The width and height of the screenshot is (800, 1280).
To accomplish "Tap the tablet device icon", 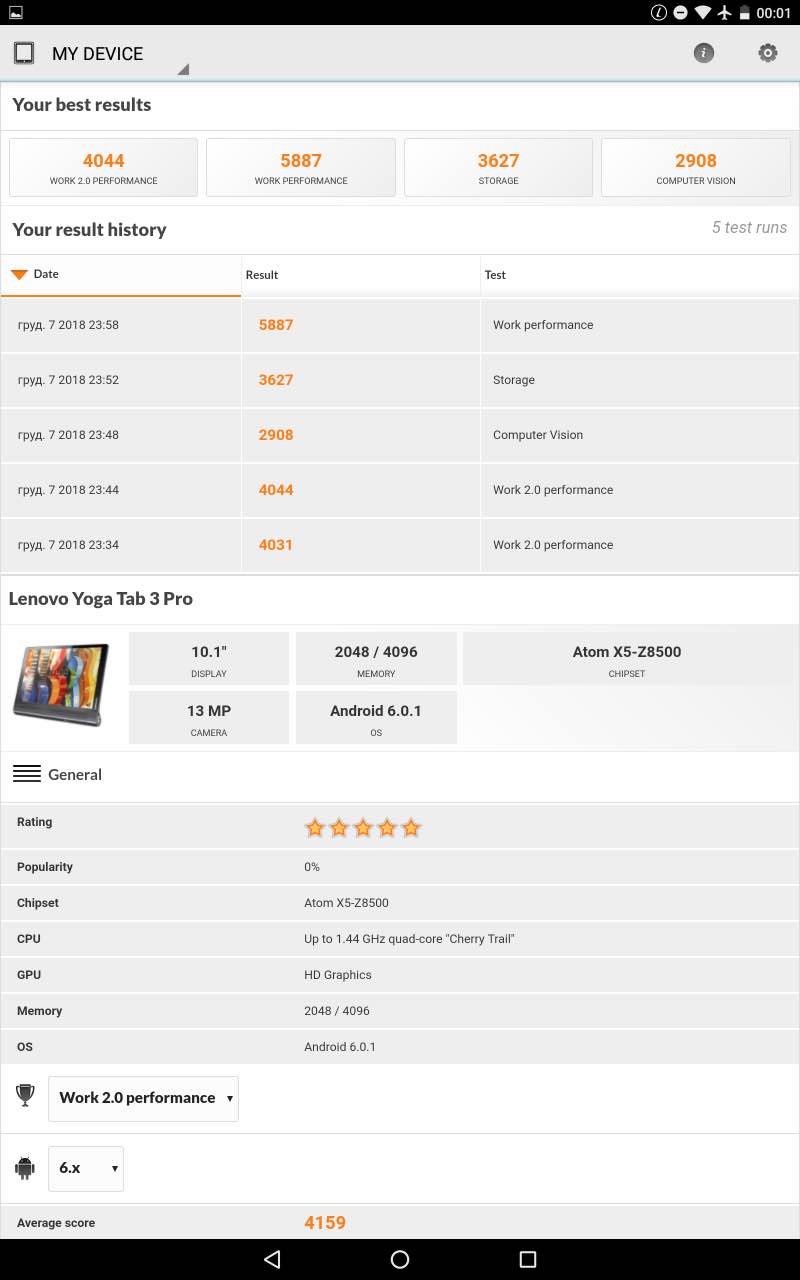I will pos(24,53).
